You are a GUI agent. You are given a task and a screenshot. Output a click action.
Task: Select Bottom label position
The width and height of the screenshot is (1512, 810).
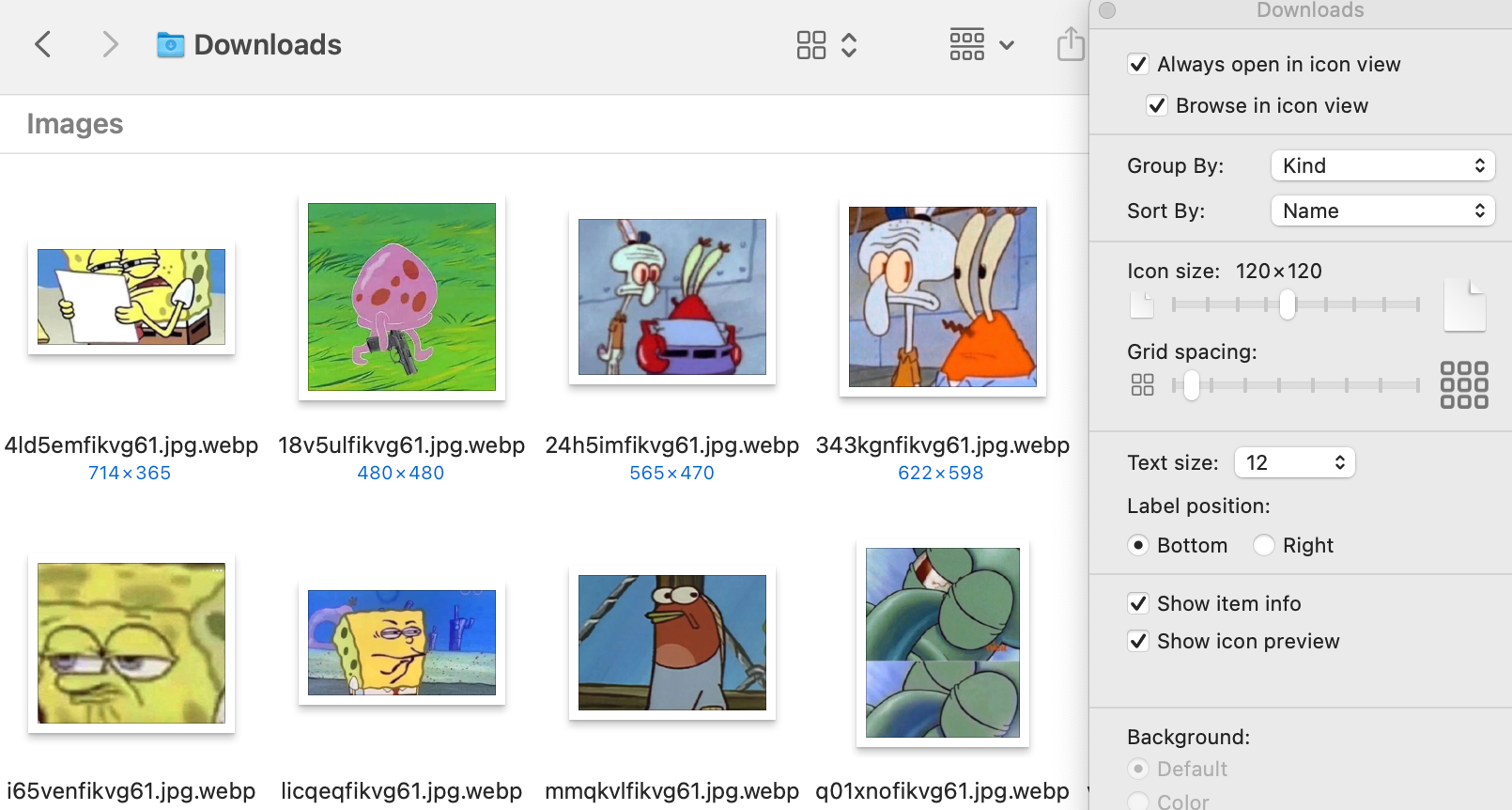[x=1138, y=545]
